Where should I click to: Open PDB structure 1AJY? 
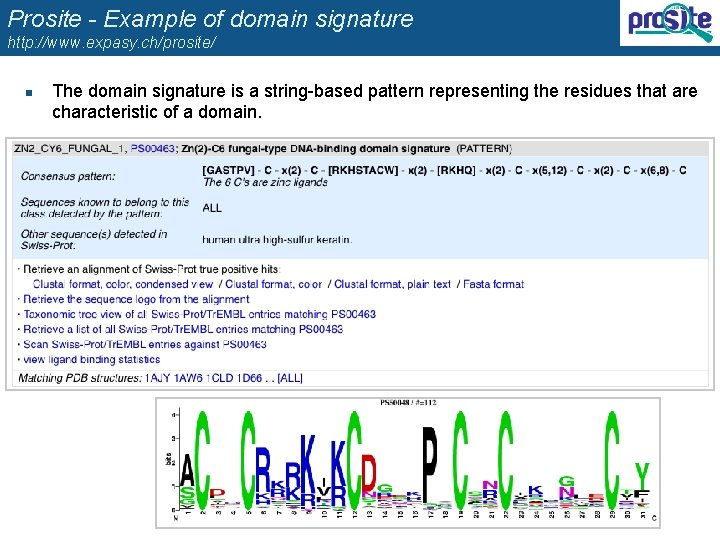tap(158, 378)
